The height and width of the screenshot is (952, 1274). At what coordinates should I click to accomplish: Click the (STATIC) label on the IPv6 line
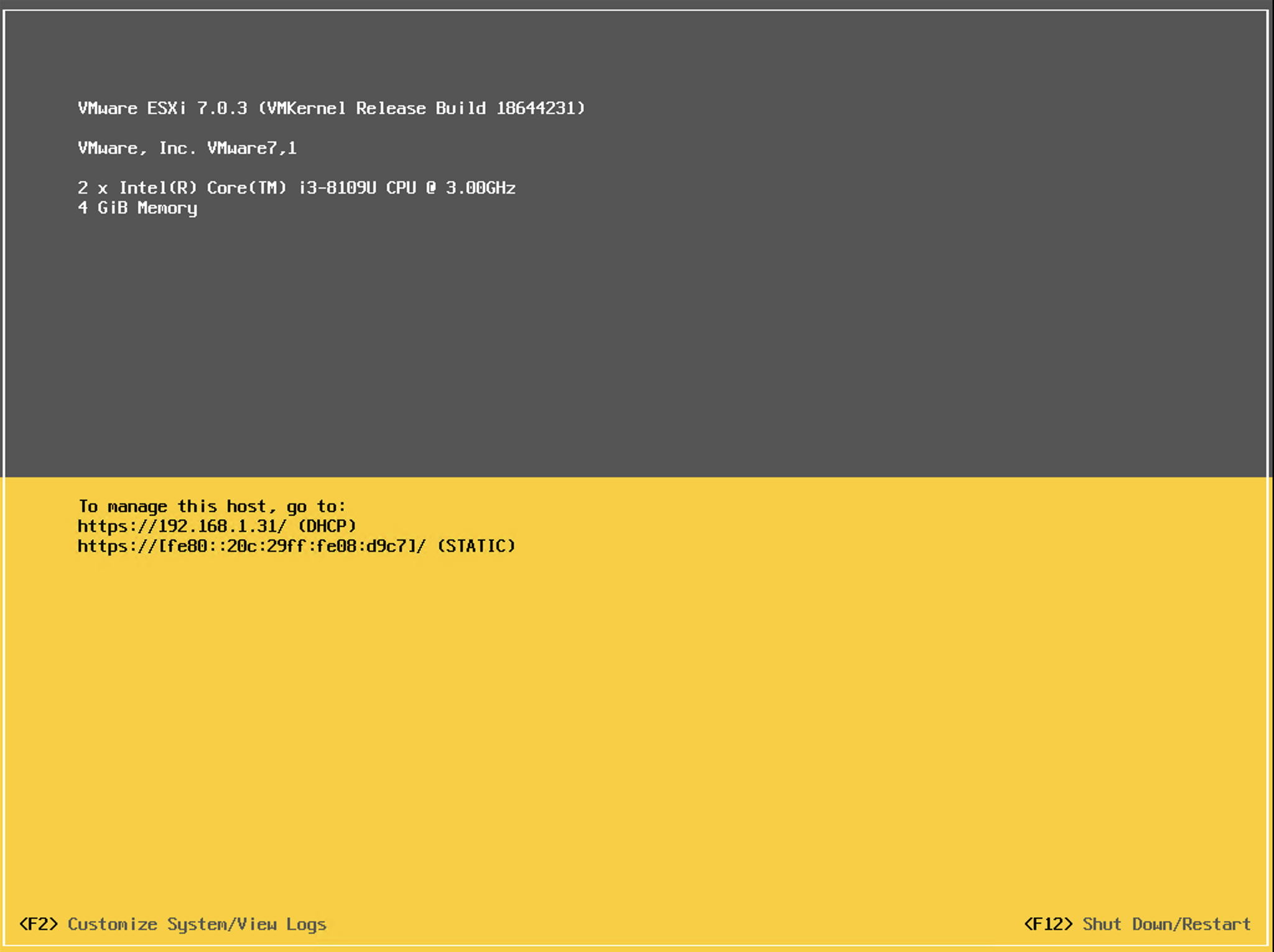[475, 546]
